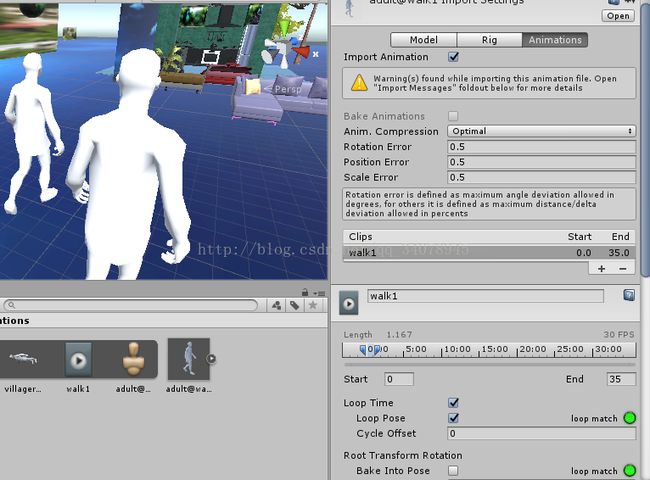Select the adult@wa... model asset
The height and width of the screenshot is (480, 650).
point(189,359)
